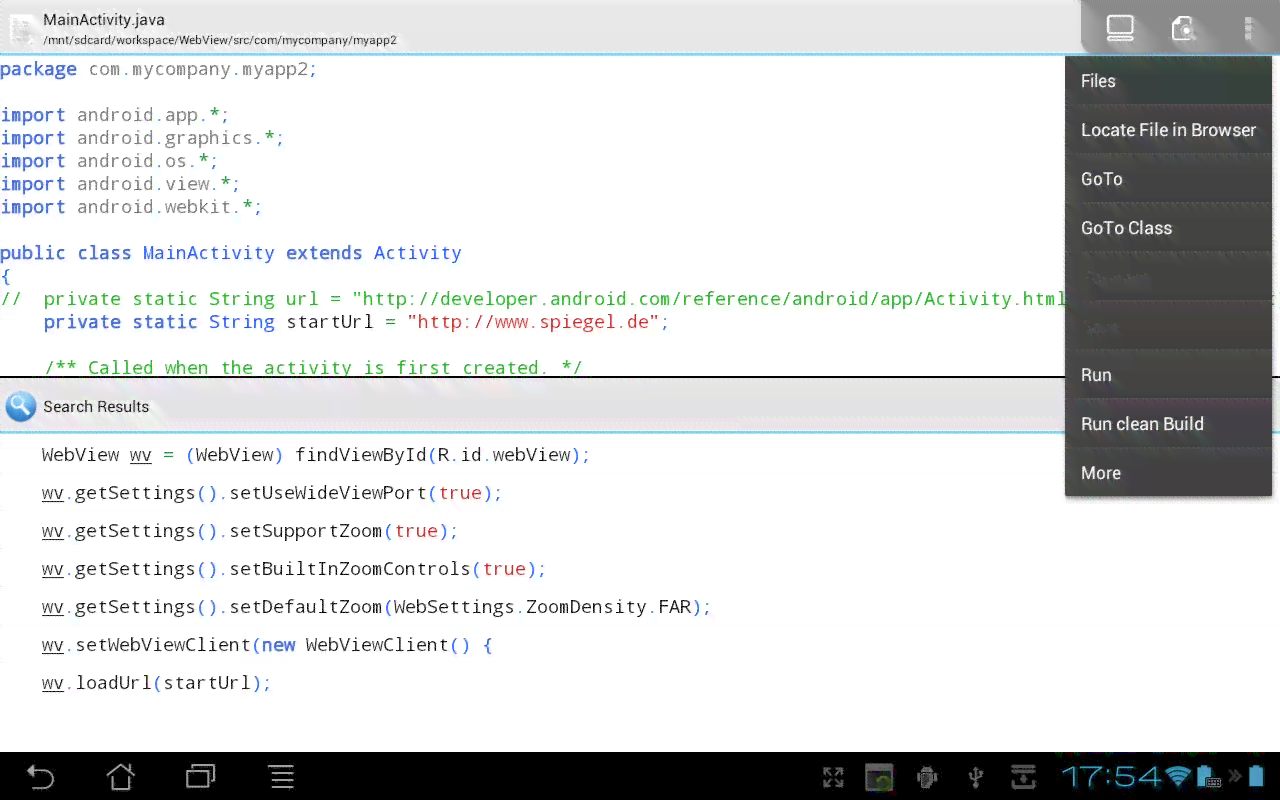Place cursor on import android.webkit.* line
Screen dimensions: 1280x800
[x=131, y=207]
